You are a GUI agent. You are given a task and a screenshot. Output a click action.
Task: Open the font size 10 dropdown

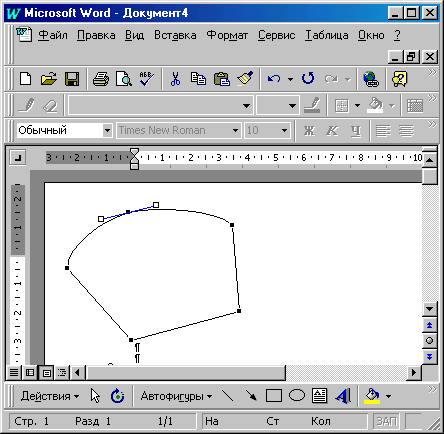tap(284, 130)
